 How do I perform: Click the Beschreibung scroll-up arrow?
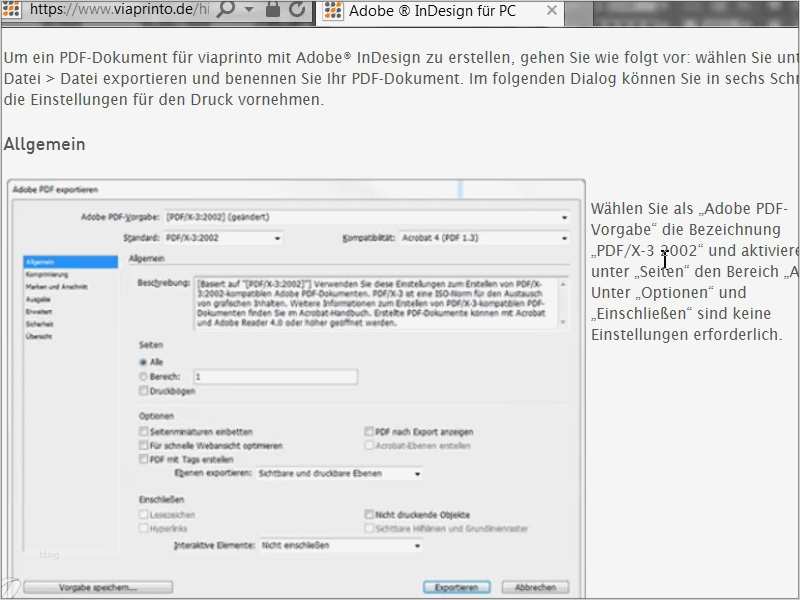pos(563,284)
